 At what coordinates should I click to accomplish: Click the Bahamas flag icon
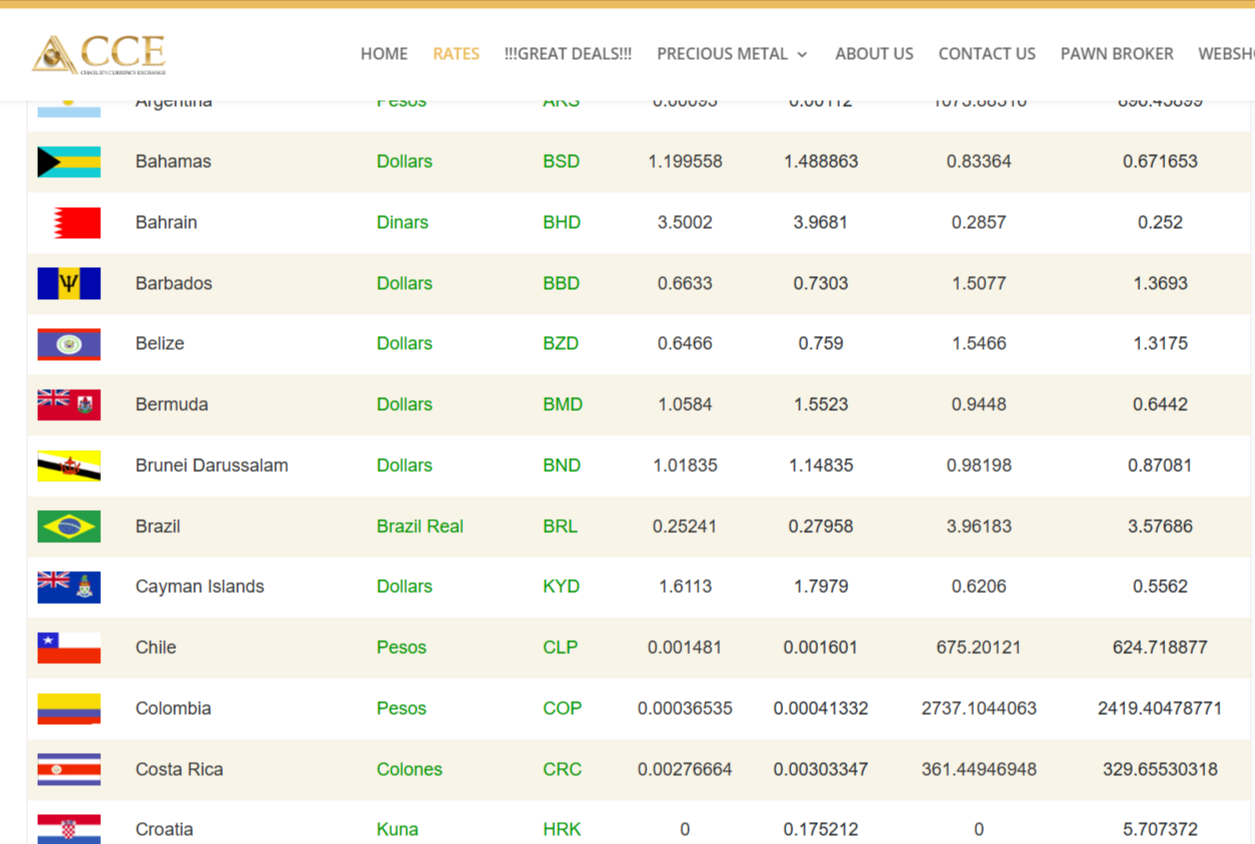click(69, 162)
